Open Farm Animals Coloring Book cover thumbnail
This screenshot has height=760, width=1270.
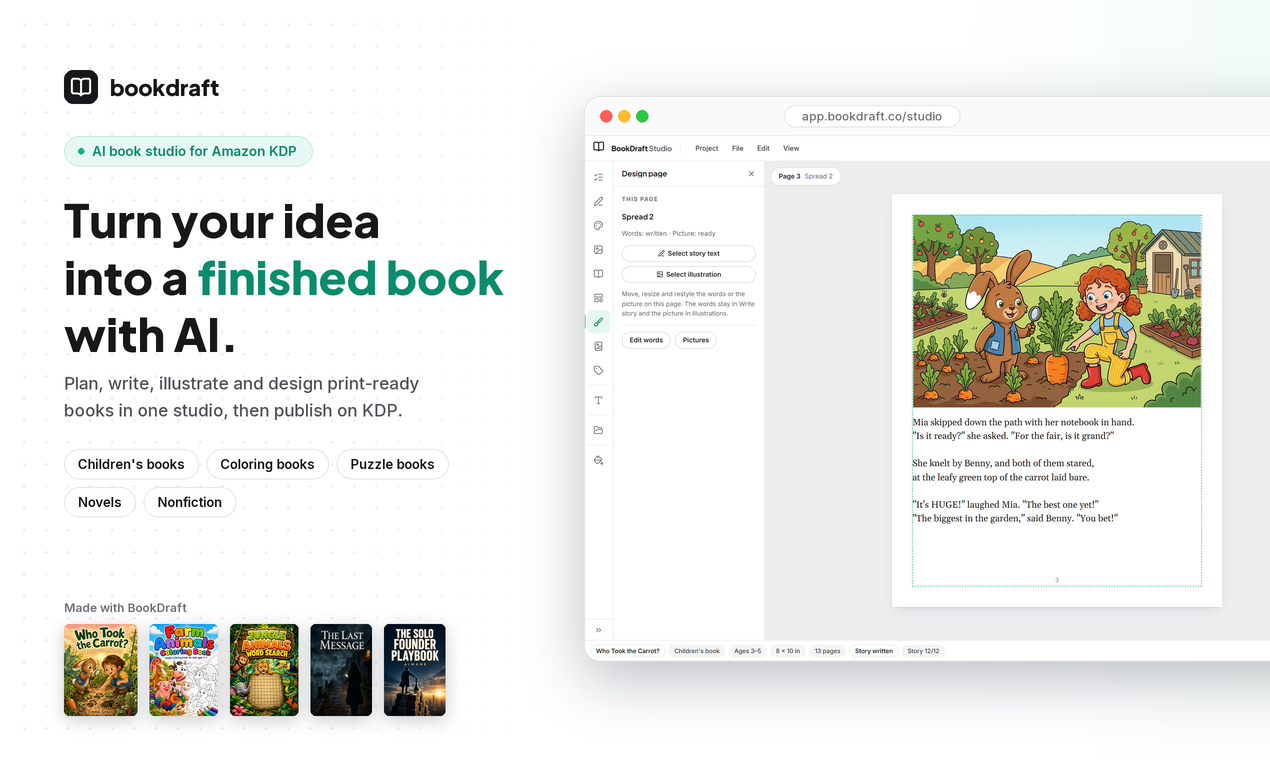[x=184, y=670]
